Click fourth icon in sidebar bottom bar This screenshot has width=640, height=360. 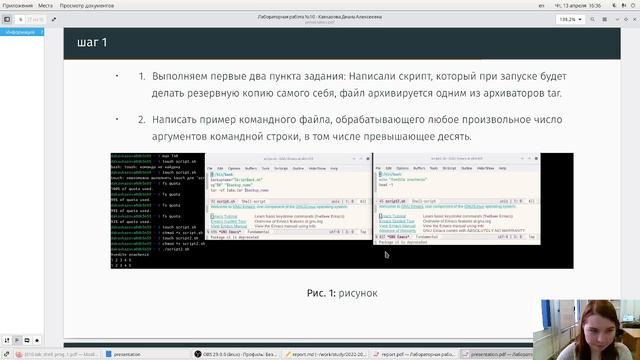[x=37, y=340]
